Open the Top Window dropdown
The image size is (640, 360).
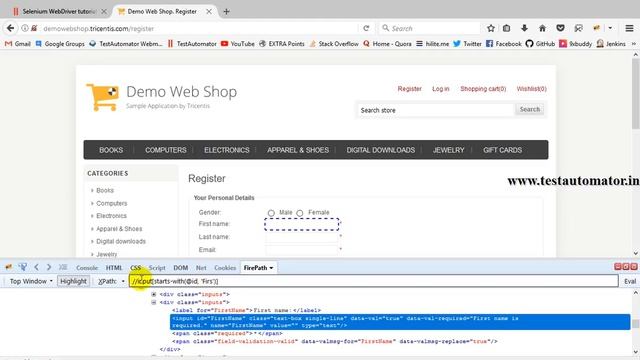click(x=31, y=281)
